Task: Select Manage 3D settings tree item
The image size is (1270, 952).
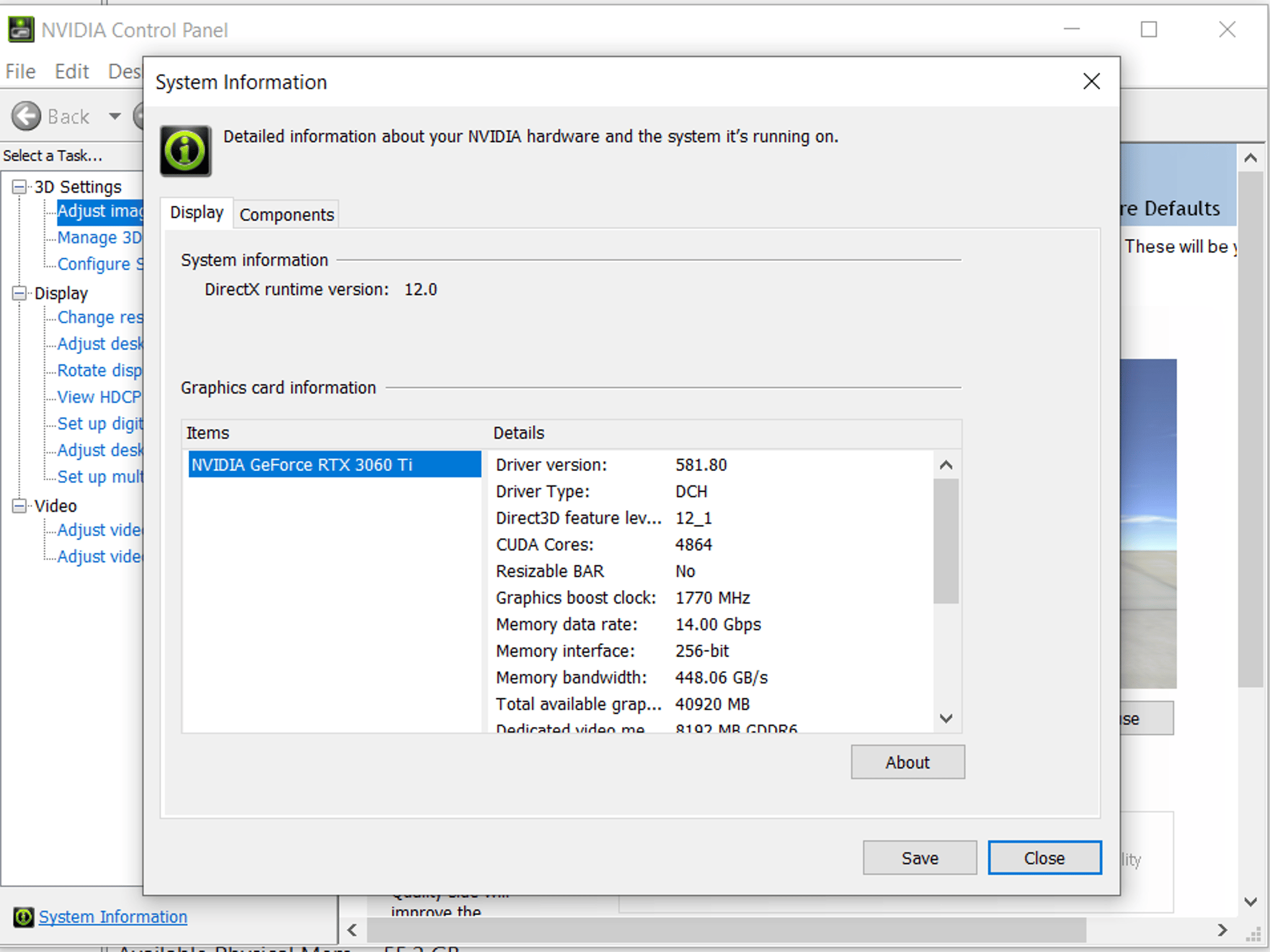Action: pos(100,238)
